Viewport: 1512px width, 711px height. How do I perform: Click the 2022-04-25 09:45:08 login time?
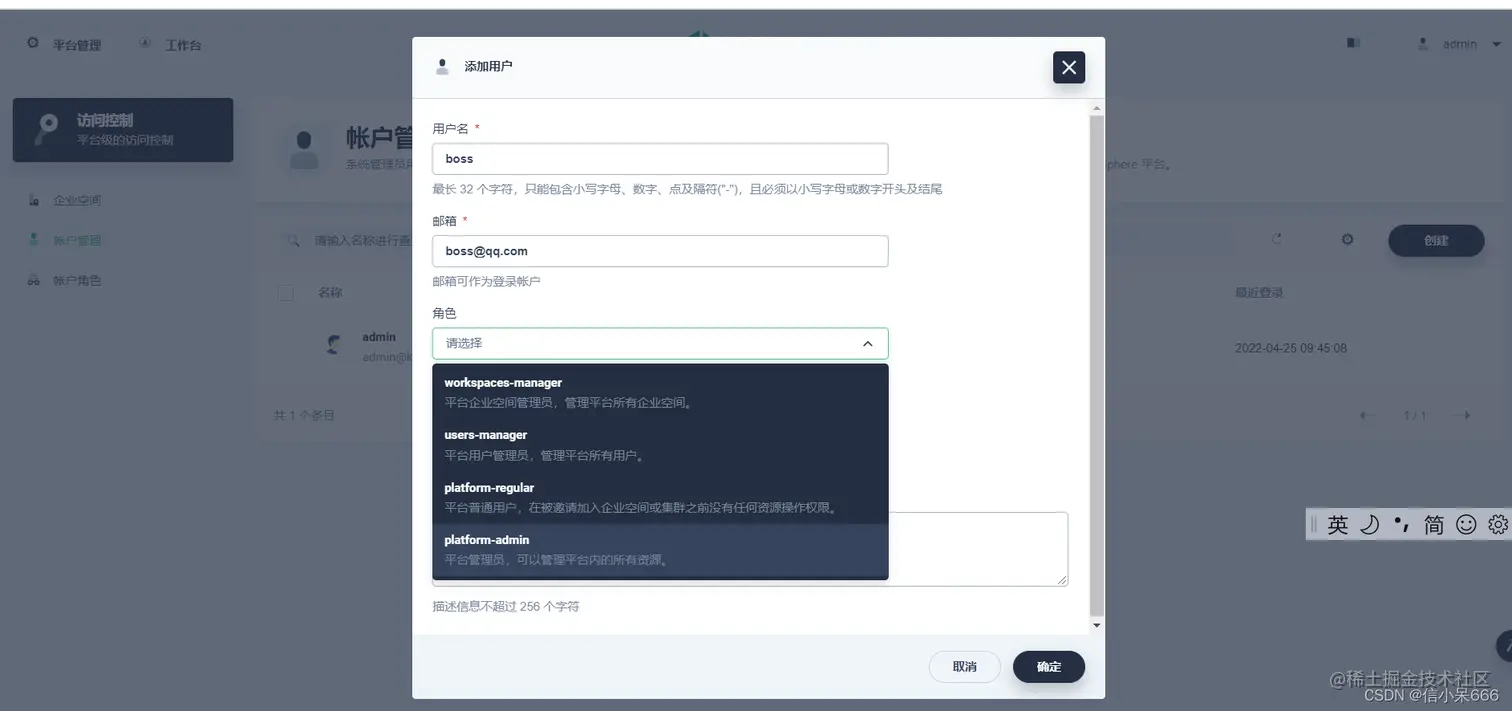[1291, 348]
